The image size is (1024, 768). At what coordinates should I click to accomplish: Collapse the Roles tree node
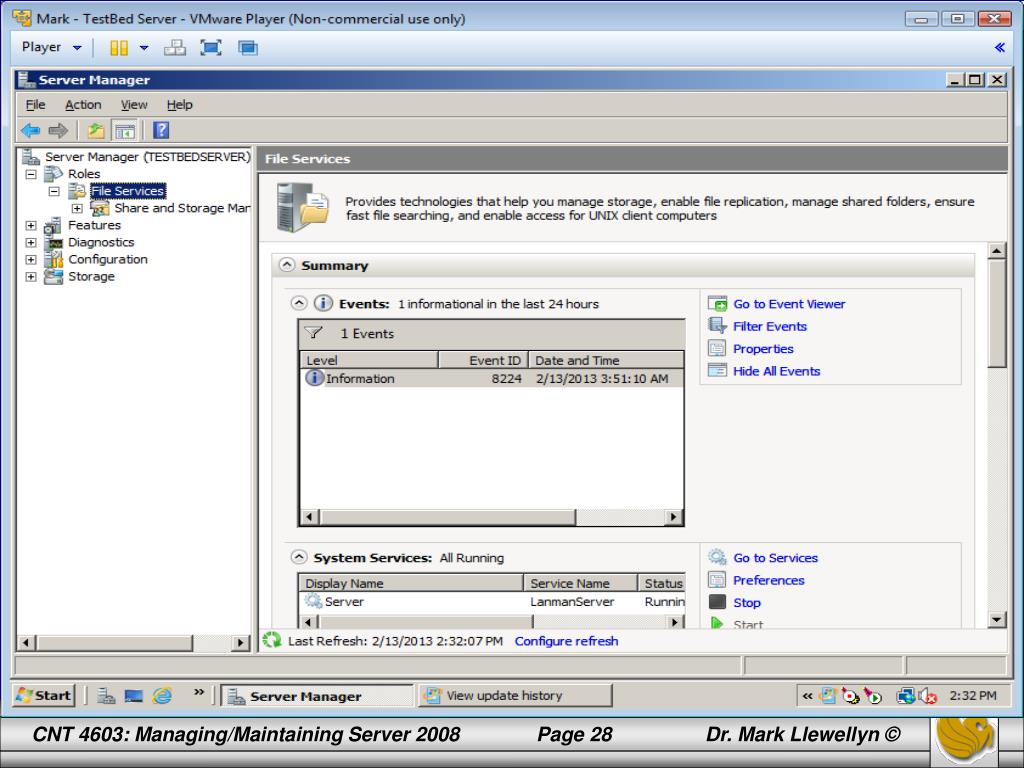coord(31,174)
